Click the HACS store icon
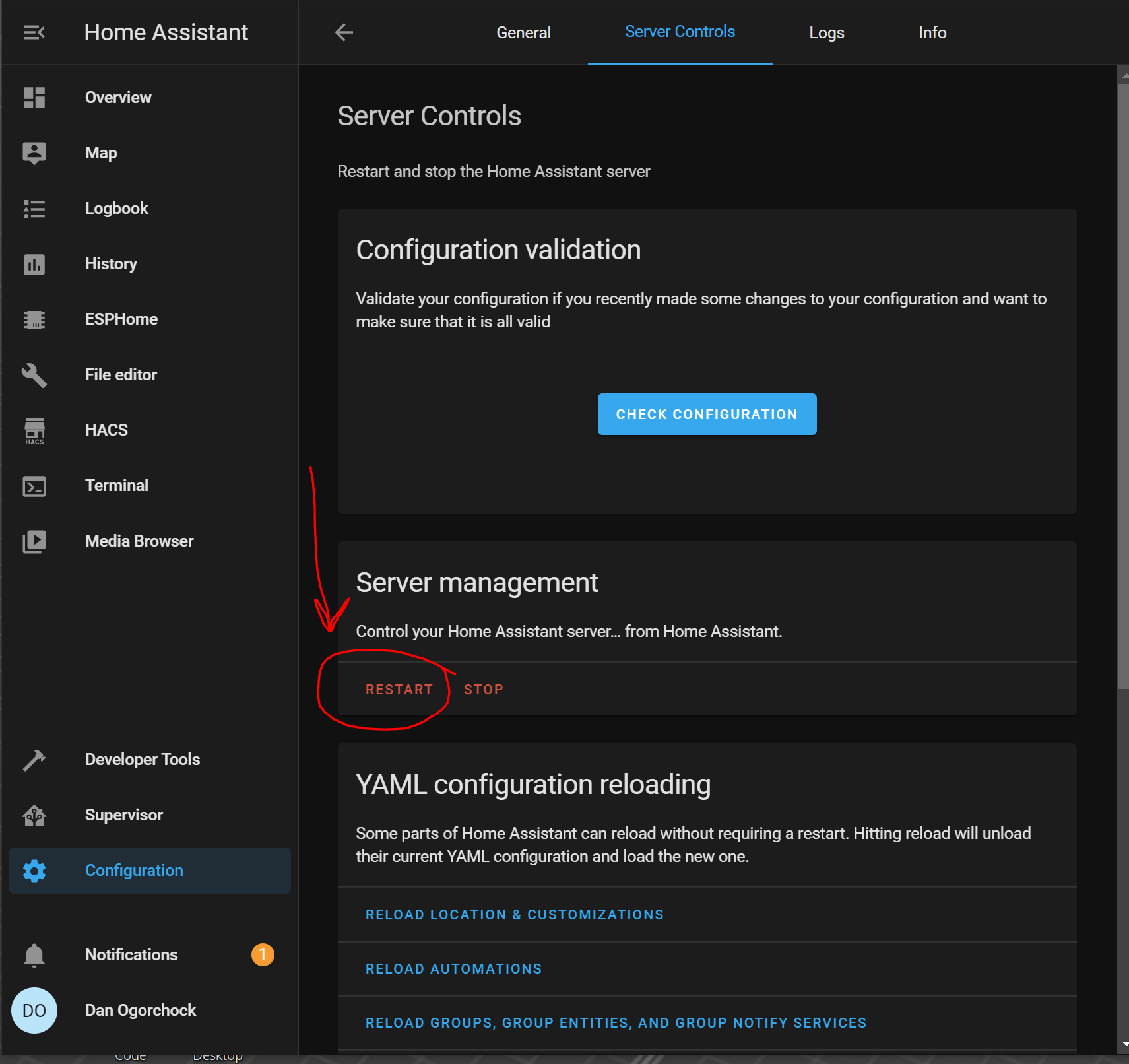1129x1064 pixels. 34,430
